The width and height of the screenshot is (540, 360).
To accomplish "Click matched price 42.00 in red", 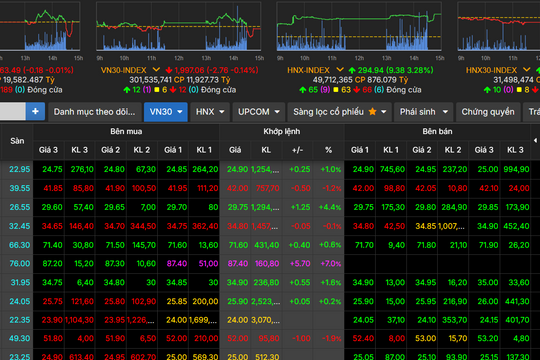I will pyautogui.click(x=238, y=188).
